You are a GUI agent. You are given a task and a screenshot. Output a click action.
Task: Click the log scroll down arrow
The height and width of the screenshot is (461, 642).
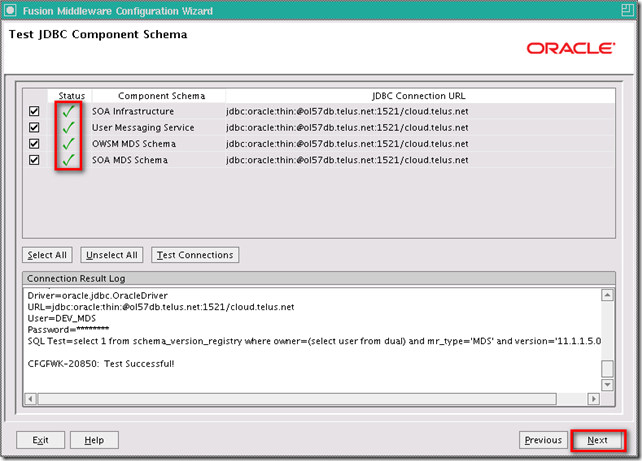click(607, 385)
